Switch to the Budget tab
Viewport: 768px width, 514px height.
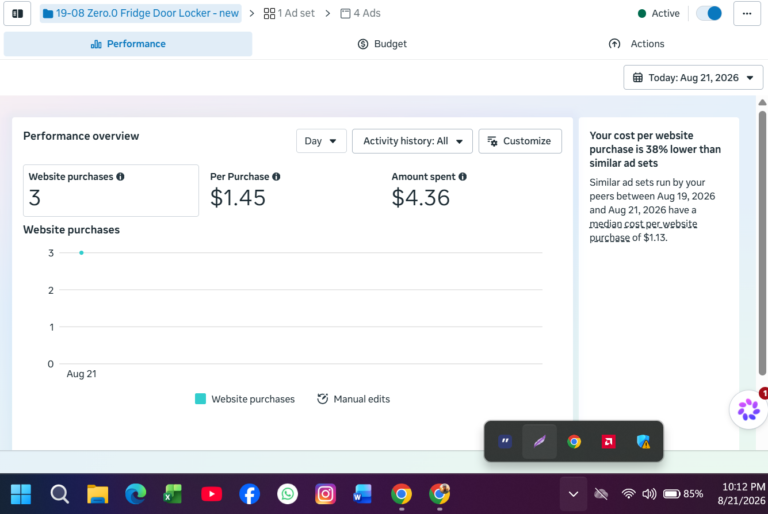click(382, 44)
